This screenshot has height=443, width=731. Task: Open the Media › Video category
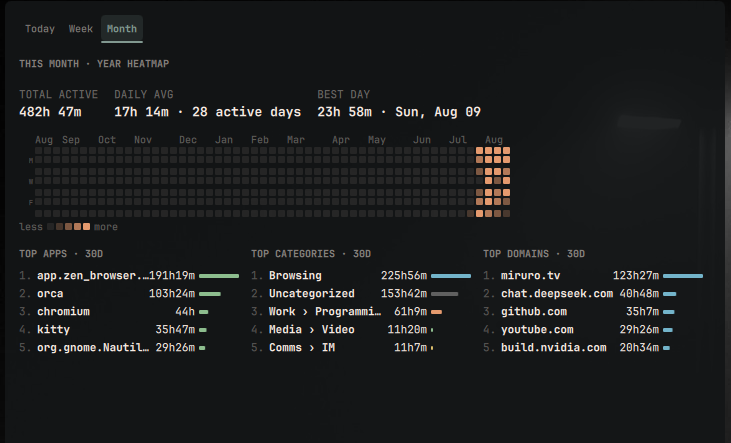361,330
